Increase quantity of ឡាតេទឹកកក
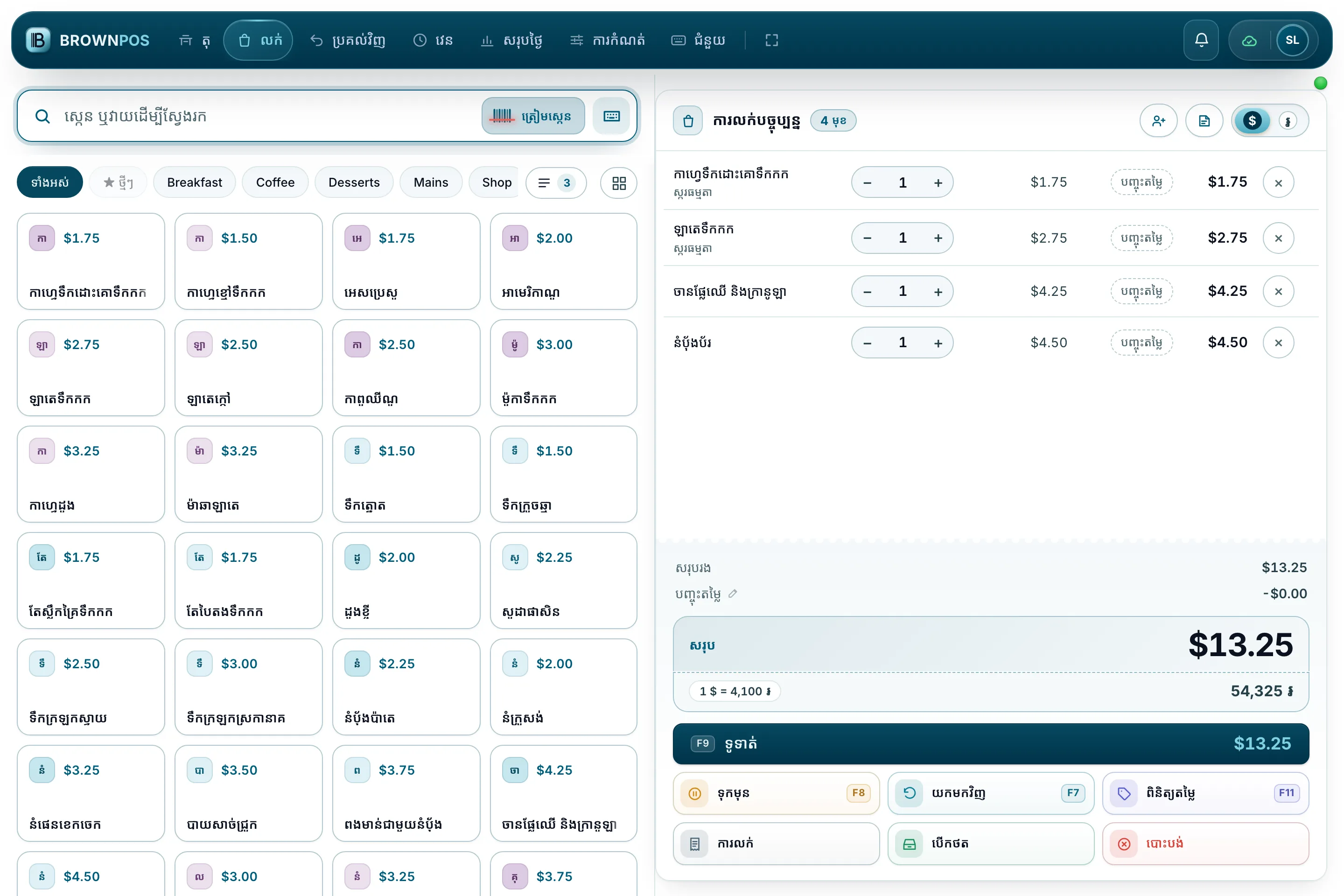 [x=938, y=238]
